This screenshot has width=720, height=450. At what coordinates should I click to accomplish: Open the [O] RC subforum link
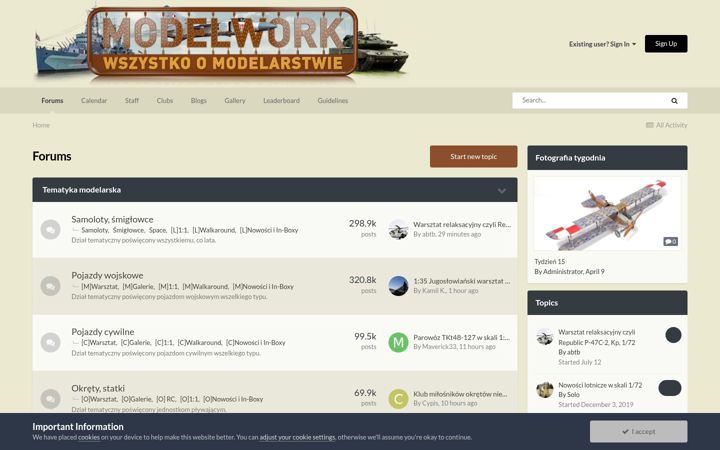click(x=166, y=399)
